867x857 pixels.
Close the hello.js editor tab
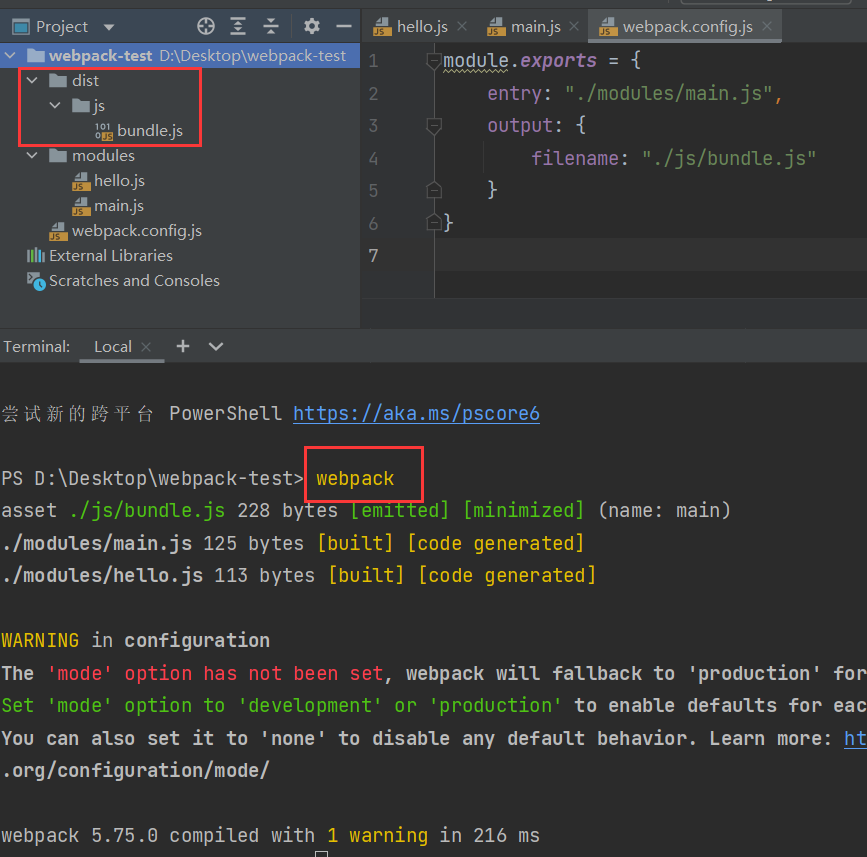[x=462, y=26]
